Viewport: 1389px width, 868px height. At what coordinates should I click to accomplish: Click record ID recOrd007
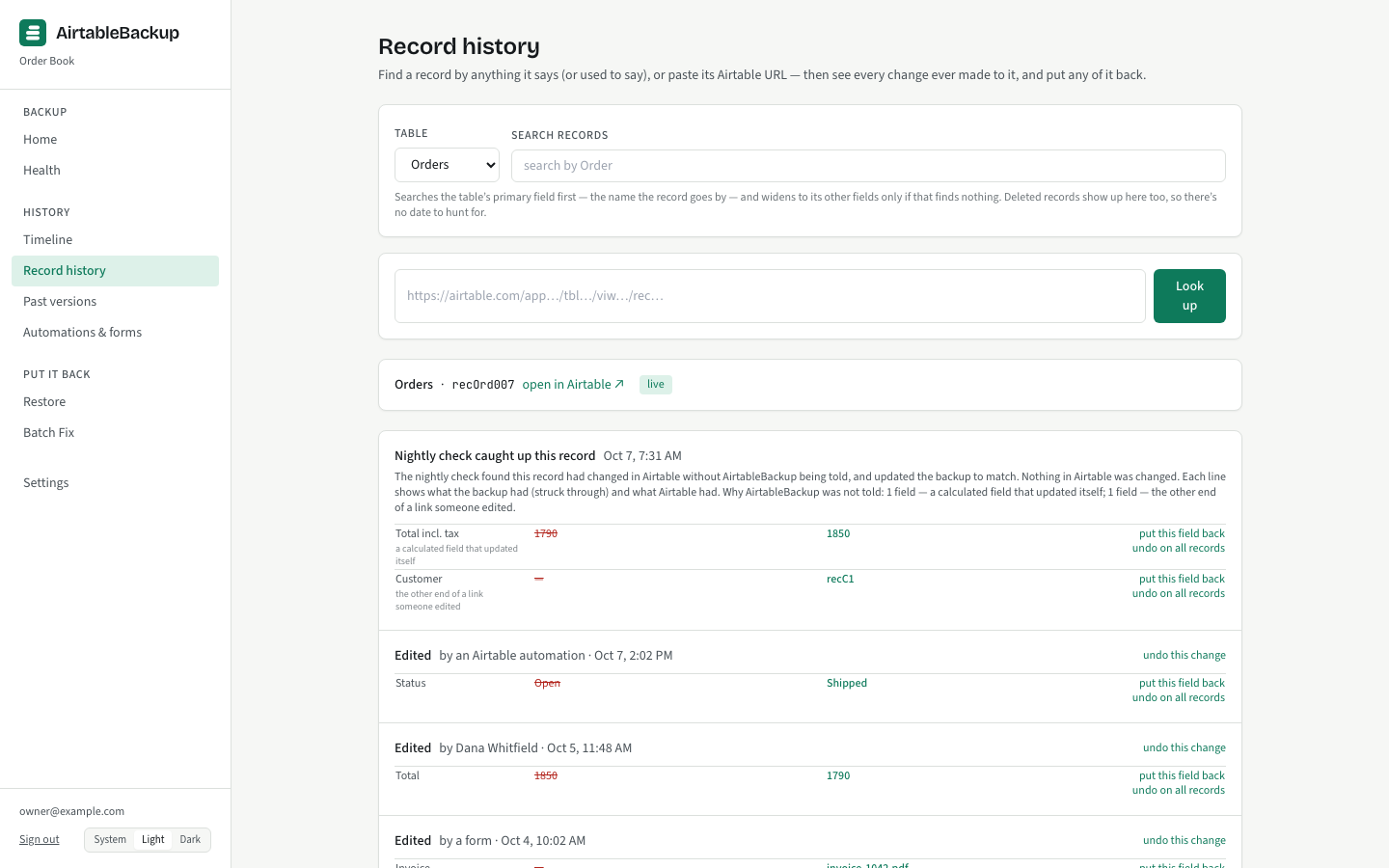(483, 385)
